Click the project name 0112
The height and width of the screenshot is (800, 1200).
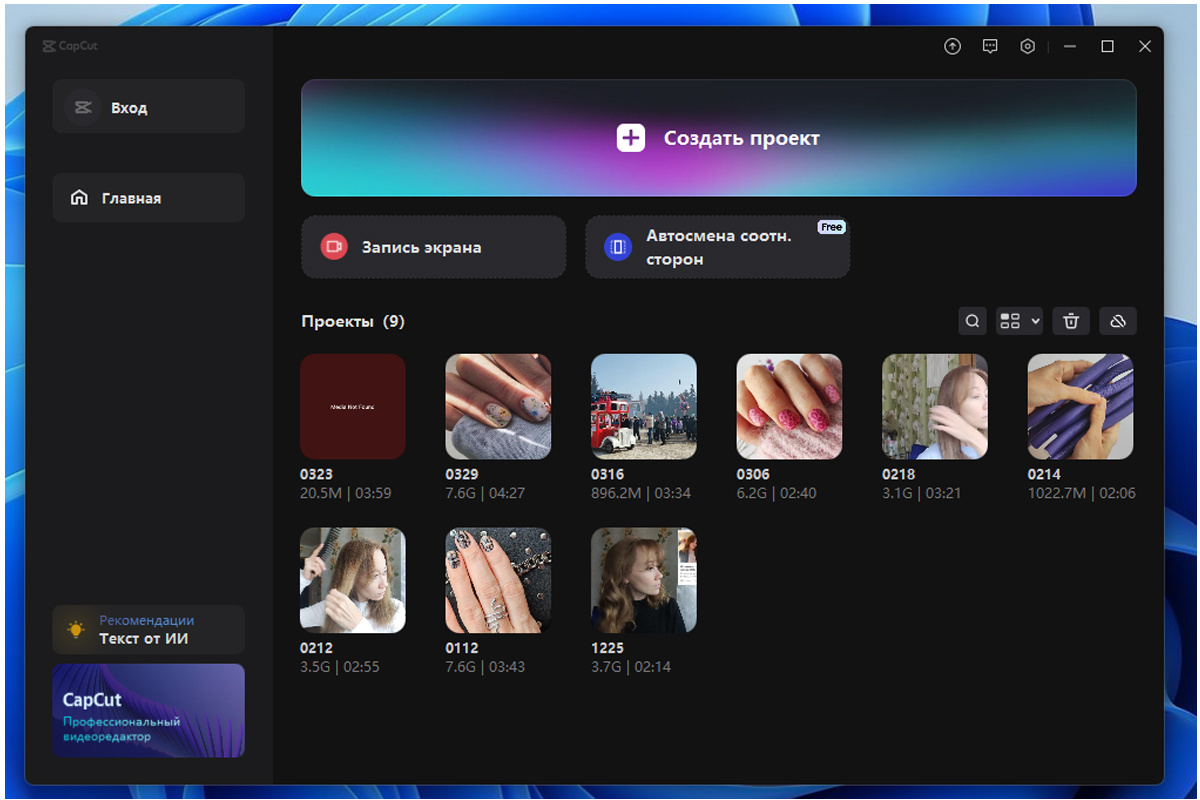point(462,648)
